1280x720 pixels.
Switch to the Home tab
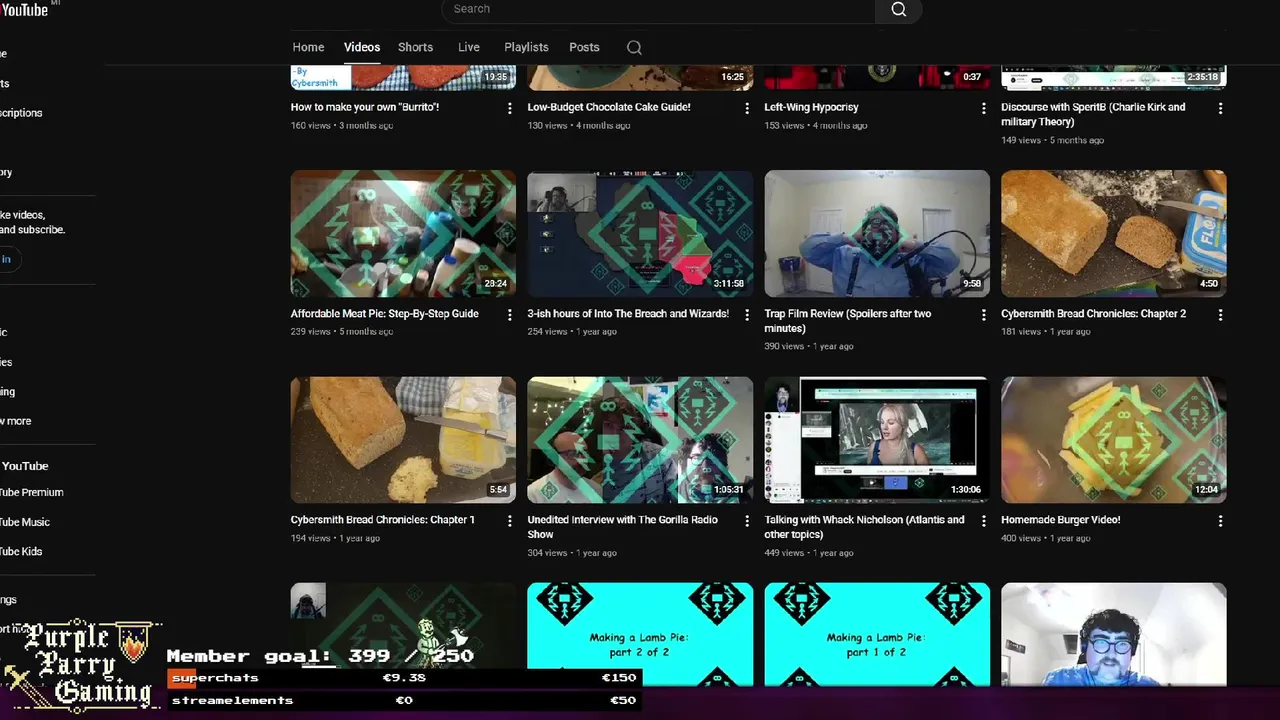308,47
